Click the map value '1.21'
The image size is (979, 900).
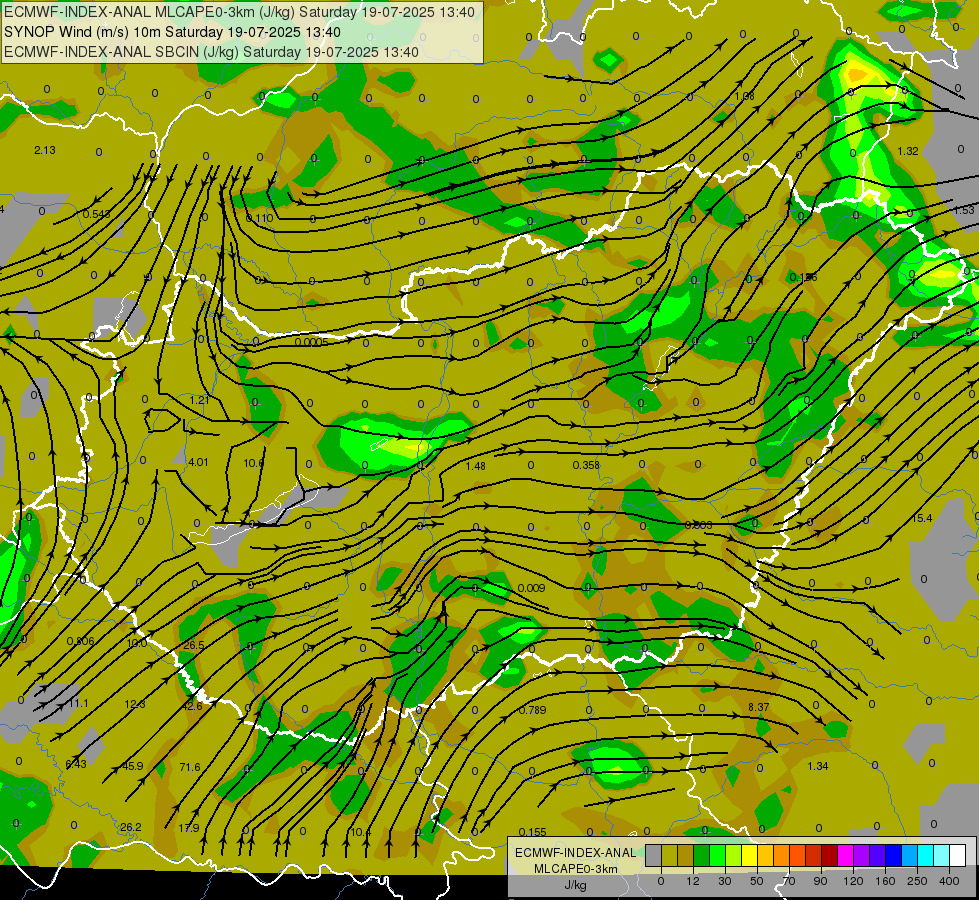point(199,400)
